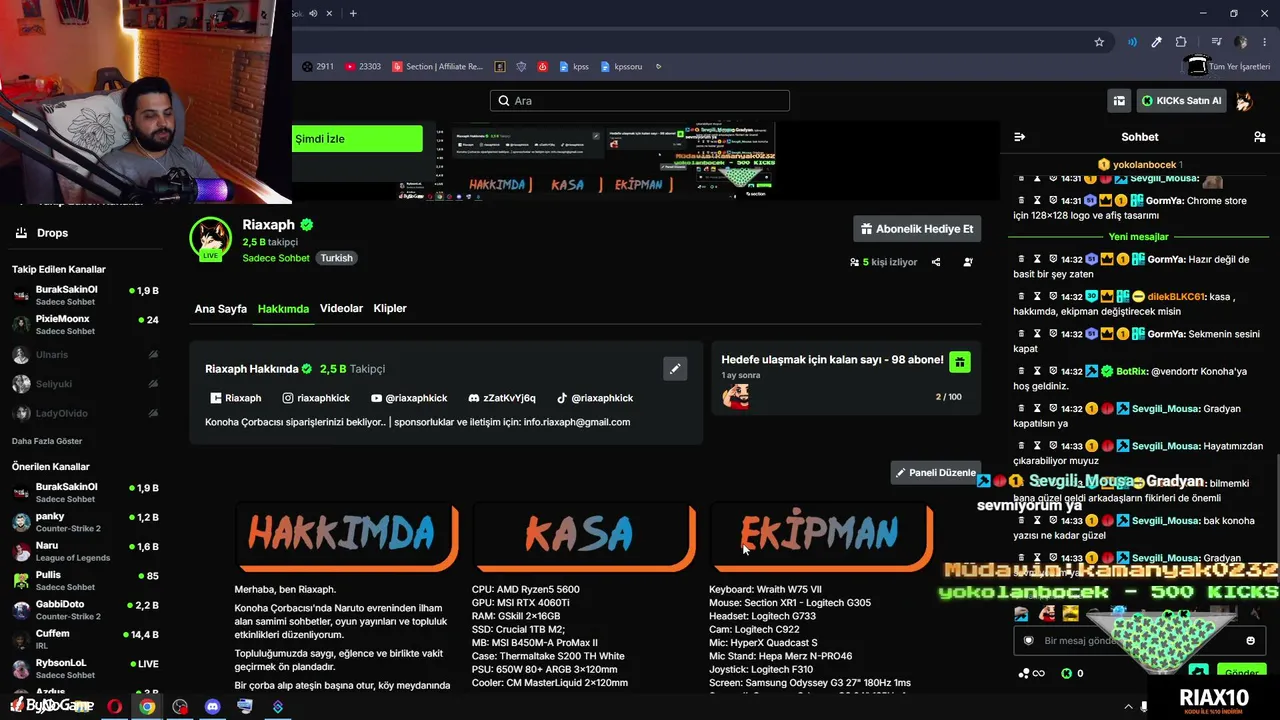
Task: Open the kpssoru bookmark
Action: [621, 67]
